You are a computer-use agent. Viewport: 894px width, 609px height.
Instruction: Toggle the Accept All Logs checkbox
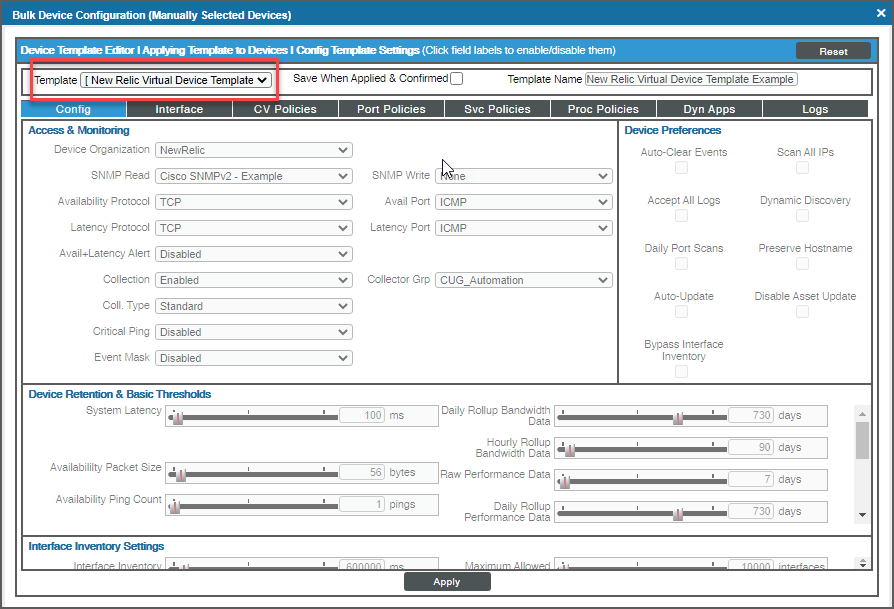681,216
